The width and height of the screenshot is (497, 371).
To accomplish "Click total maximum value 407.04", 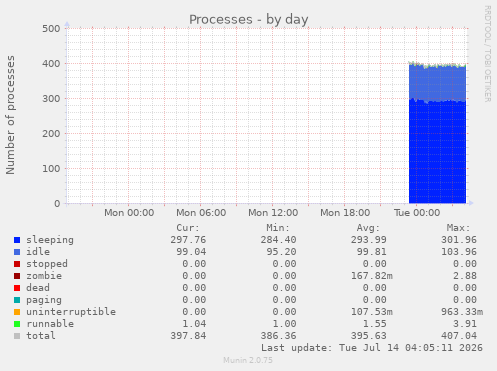I will (459, 336).
